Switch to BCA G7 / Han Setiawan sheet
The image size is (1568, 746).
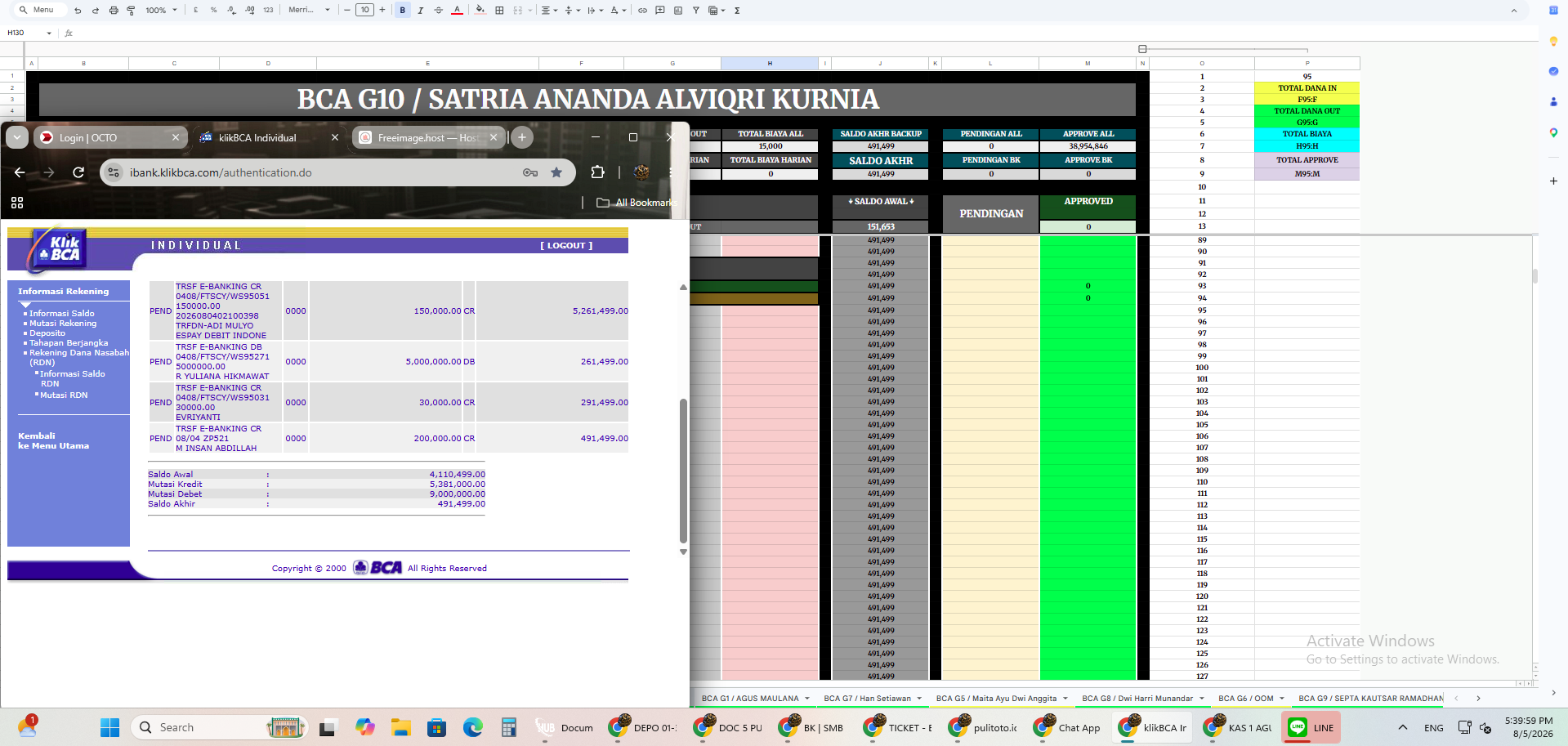point(873,699)
